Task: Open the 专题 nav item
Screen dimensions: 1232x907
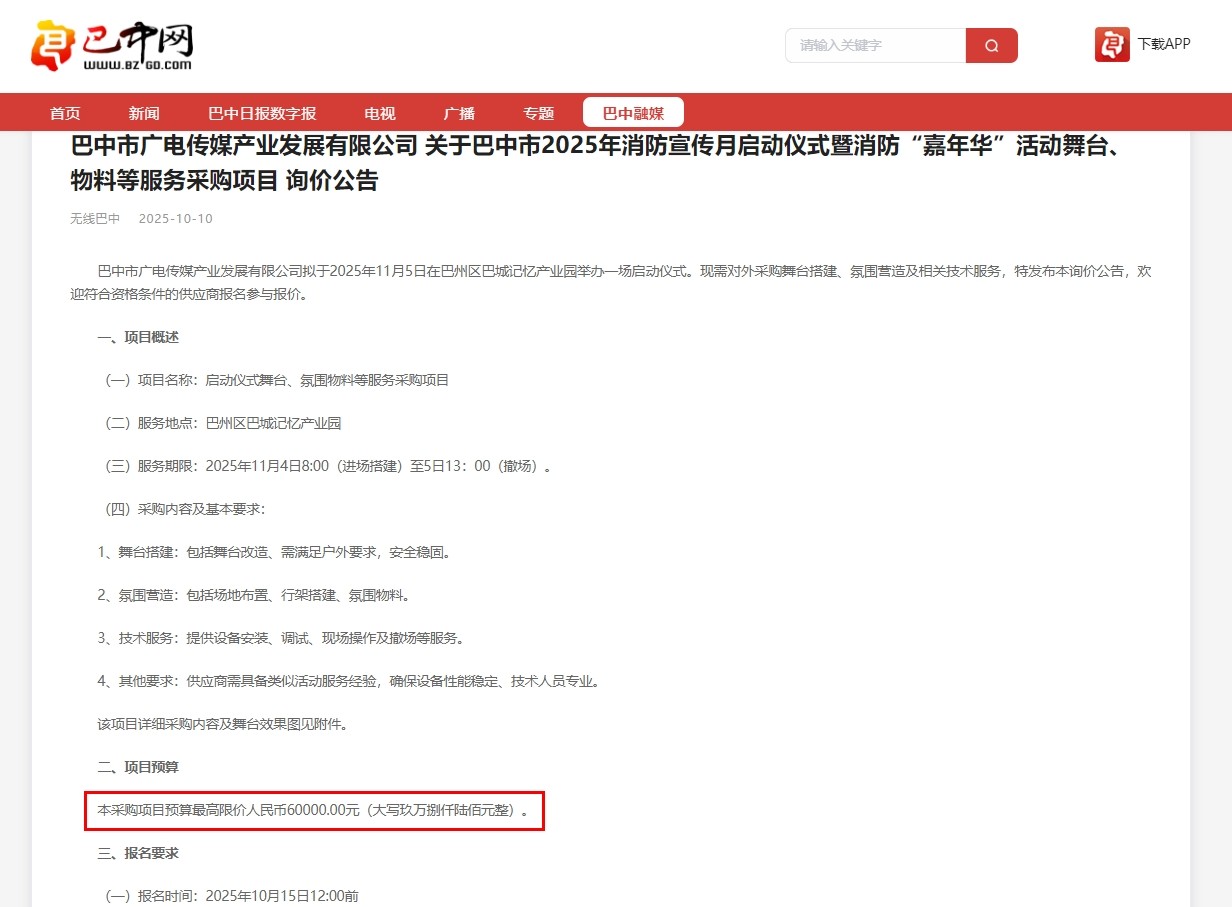Action: coord(538,113)
